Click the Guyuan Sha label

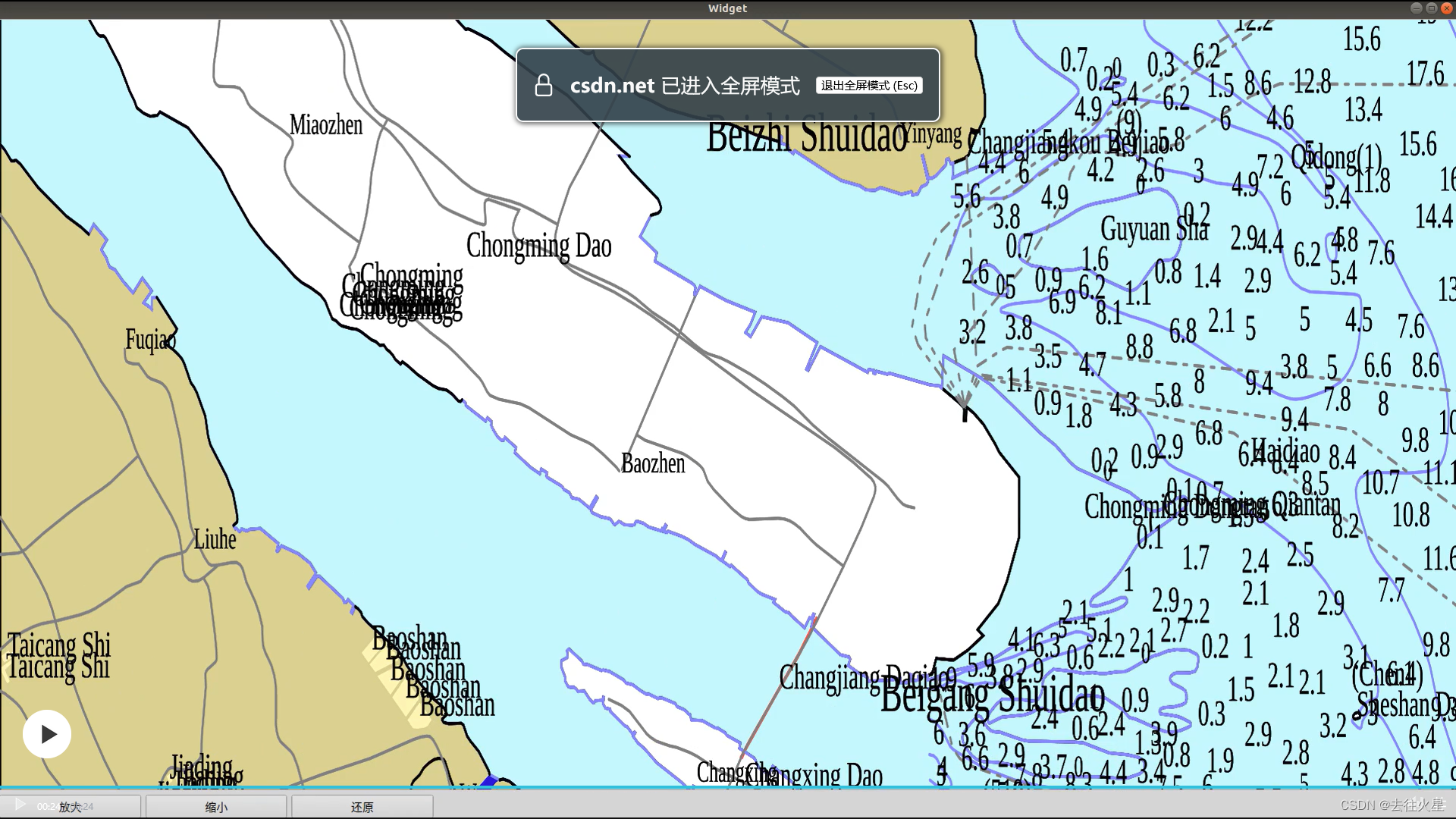tap(1154, 229)
